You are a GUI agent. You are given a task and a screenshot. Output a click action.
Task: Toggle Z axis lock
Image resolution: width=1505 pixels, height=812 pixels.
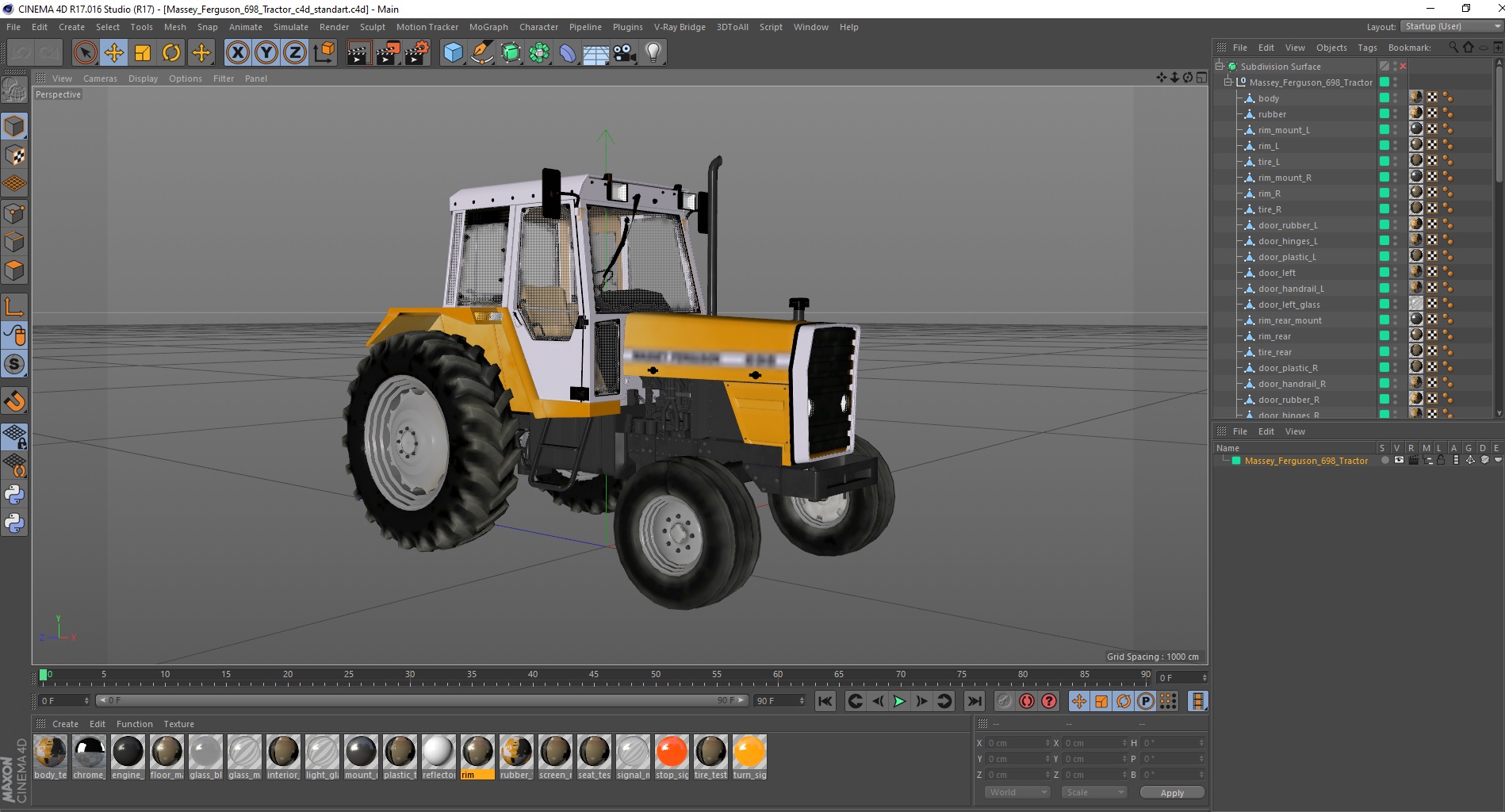[295, 53]
